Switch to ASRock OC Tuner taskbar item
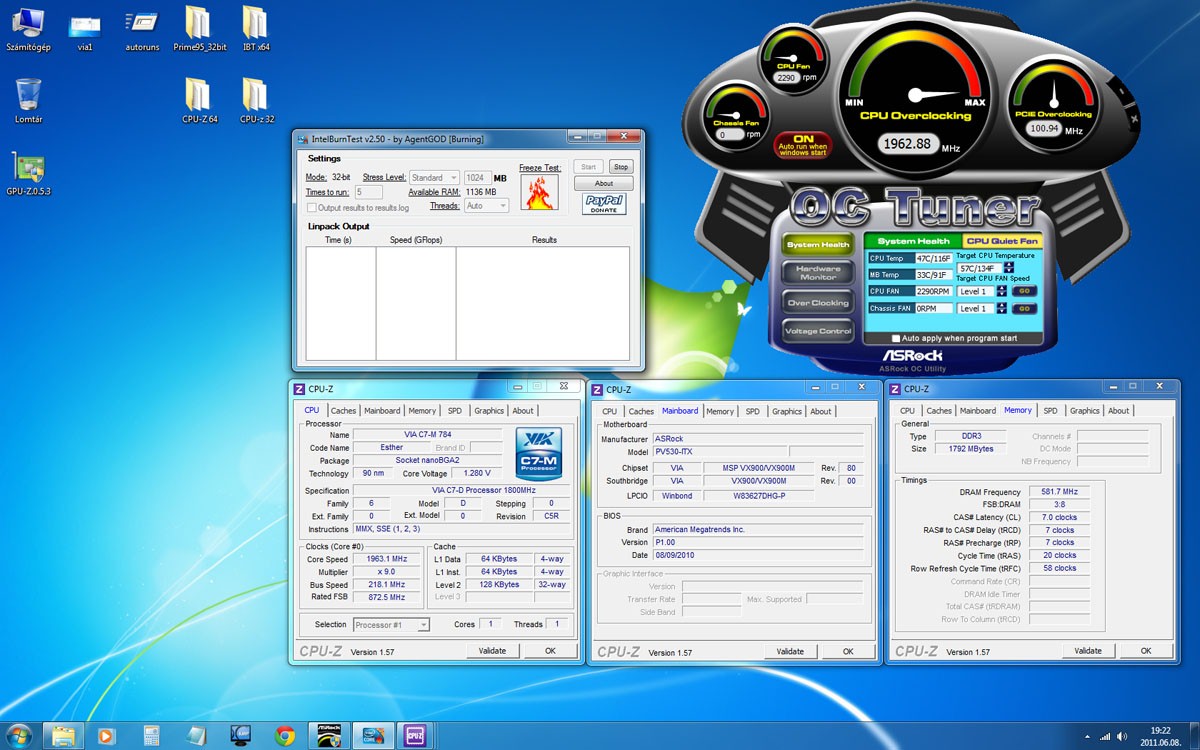Viewport: 1200px width, 750px height. click(329, 736)
